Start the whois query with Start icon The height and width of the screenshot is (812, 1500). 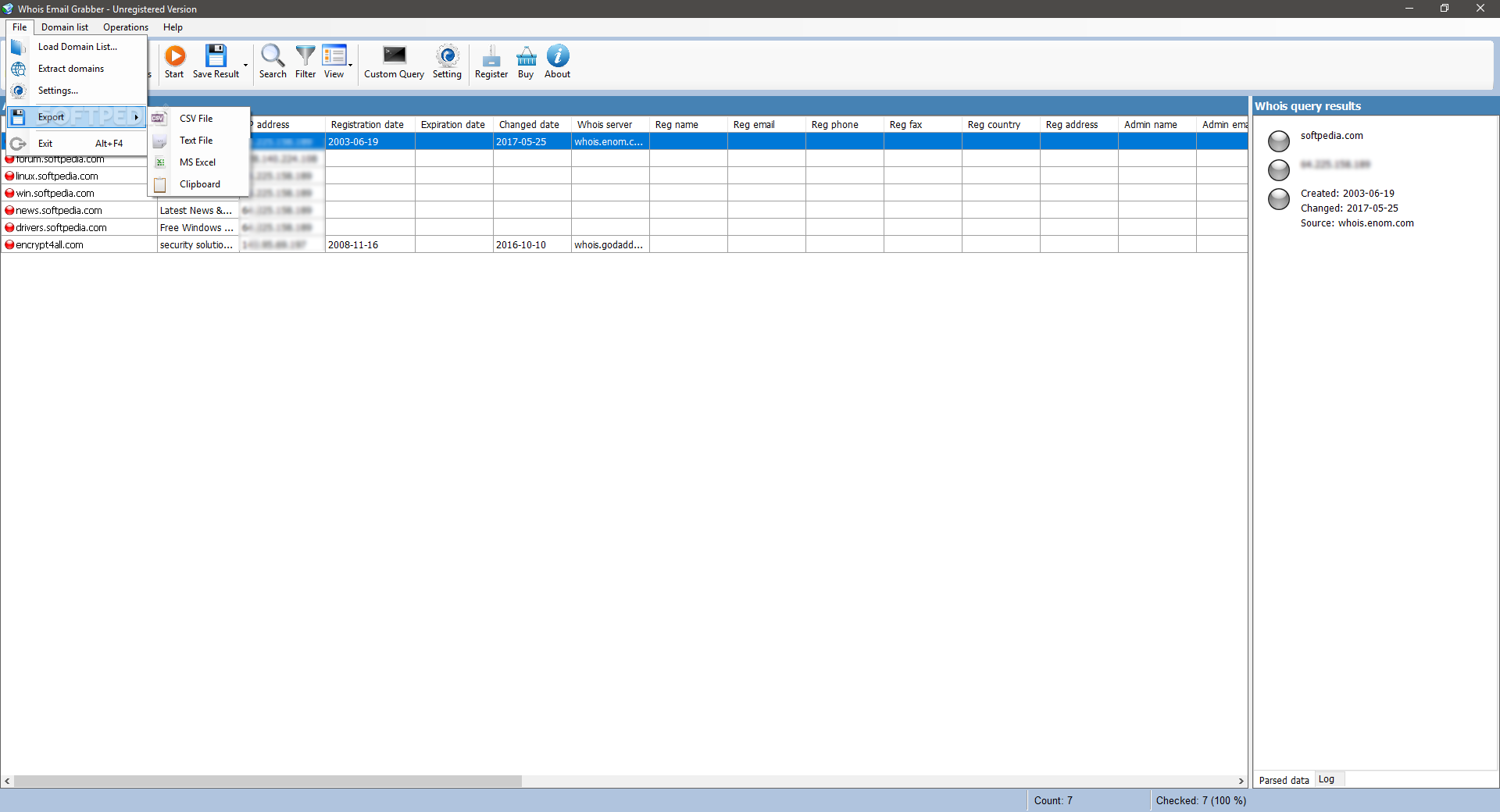(x=175, y=55)
